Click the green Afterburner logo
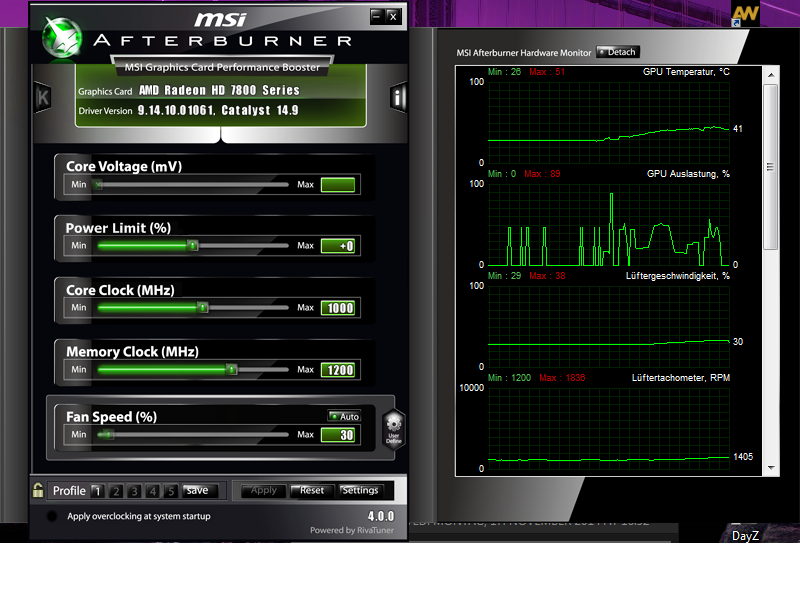 tap(61, 37)
